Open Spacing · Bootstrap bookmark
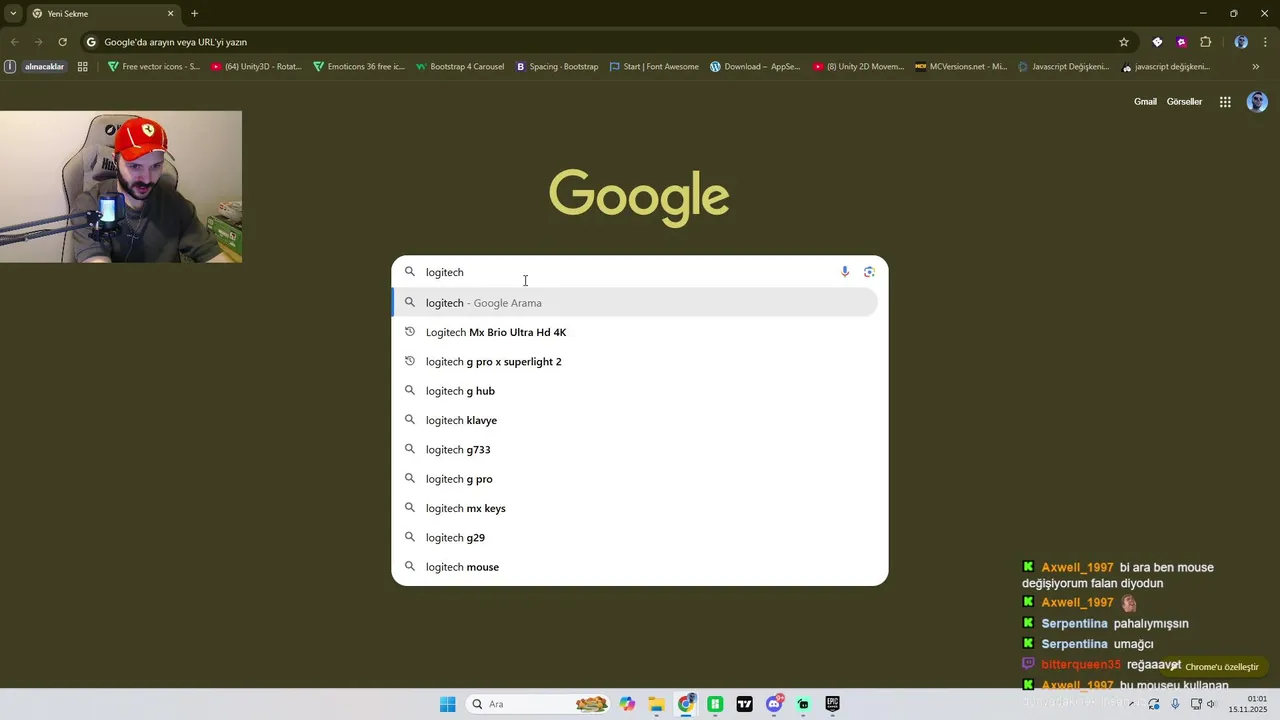This screenshot has width=1280, height=720. [x=557, y=67]
